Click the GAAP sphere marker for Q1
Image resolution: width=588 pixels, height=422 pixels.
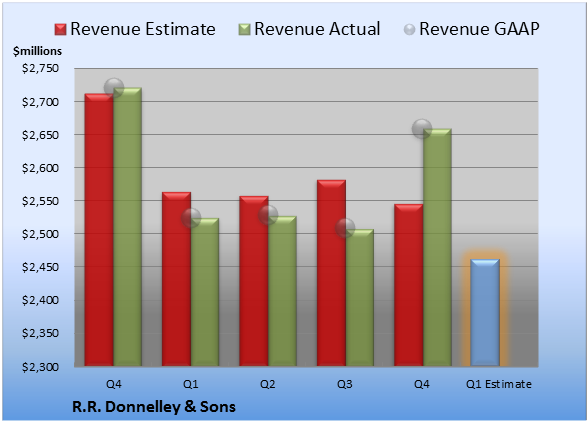tap(191, 218)
